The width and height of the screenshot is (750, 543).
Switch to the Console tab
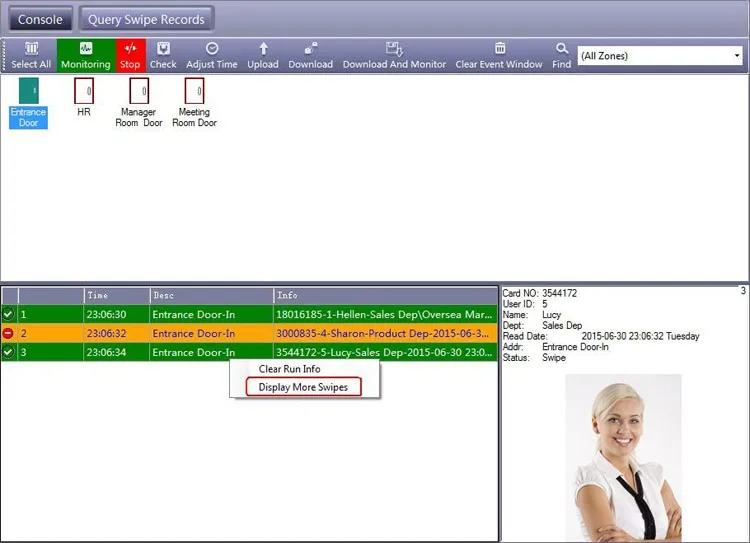pyautogui.click(x=40, y=20)
